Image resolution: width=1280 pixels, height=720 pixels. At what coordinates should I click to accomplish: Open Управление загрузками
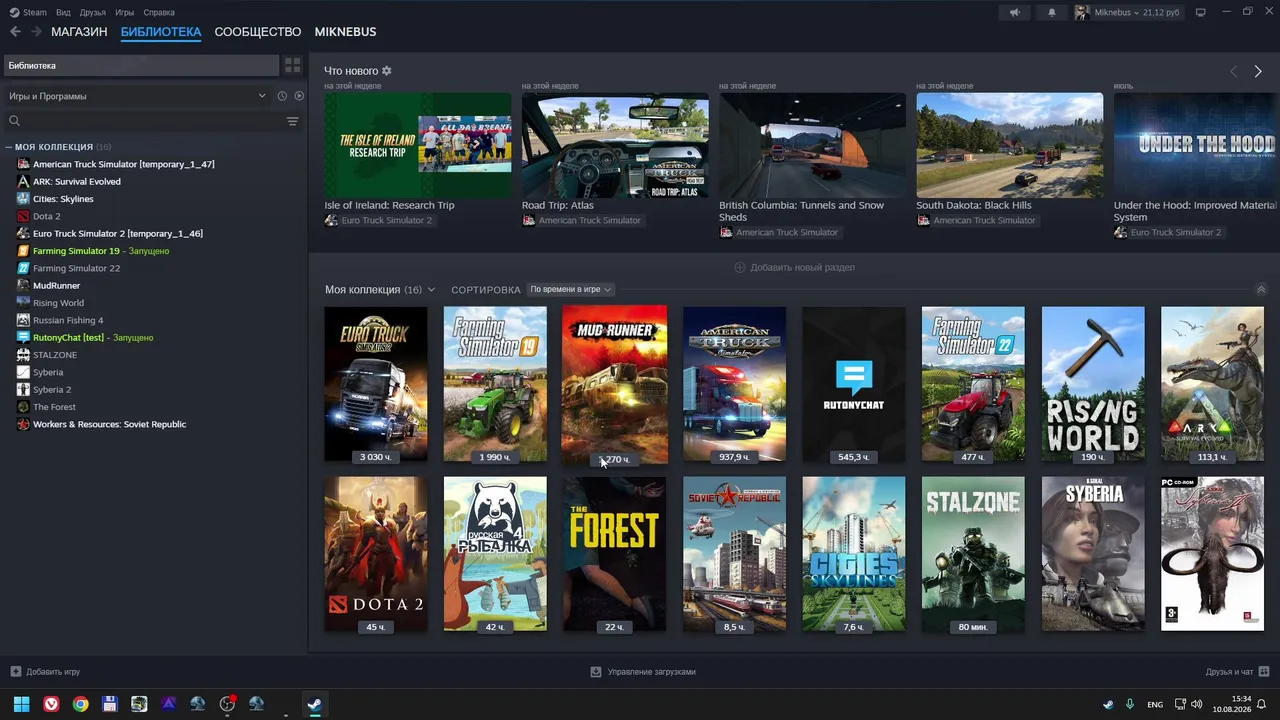(643, 672)
